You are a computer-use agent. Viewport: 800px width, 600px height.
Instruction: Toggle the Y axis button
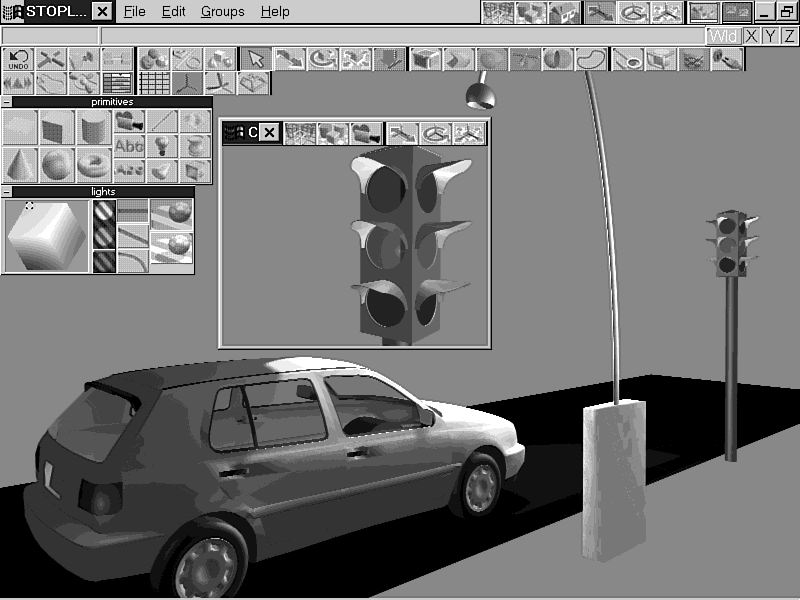(x=770, y=36)
